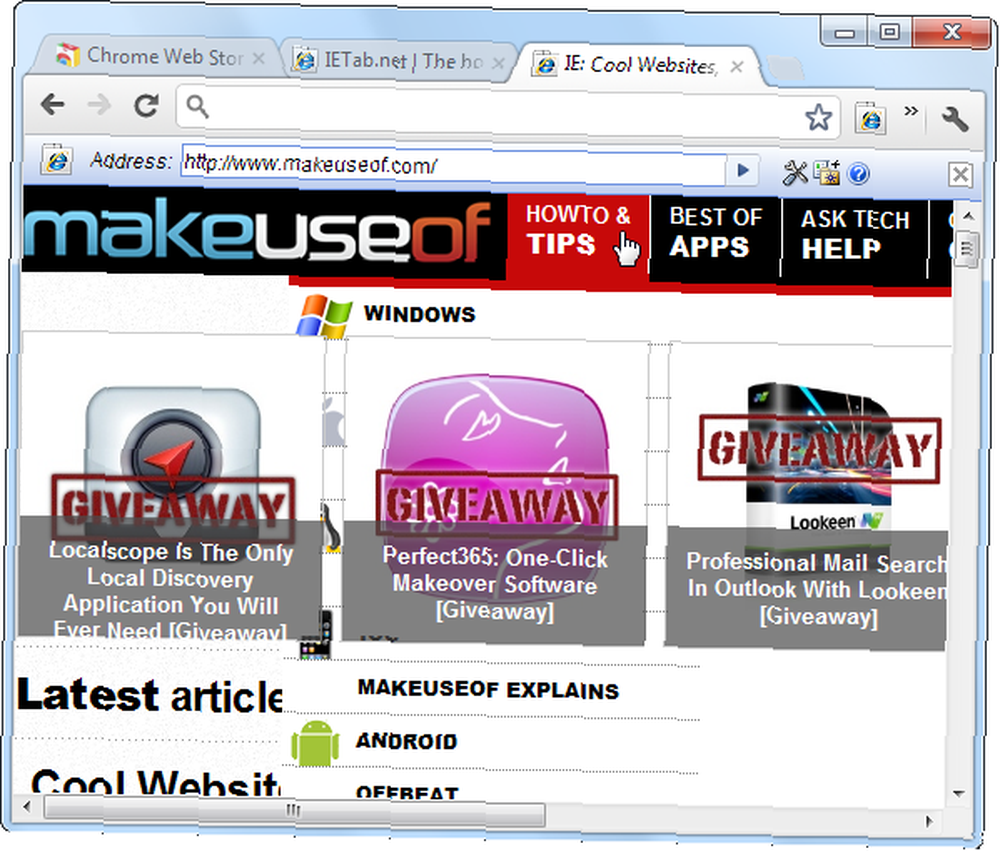Viewport: 1000px width, 851px height.
Task: Select MAKEUSEOF EXPLAINS category
Action: [489, 689]
